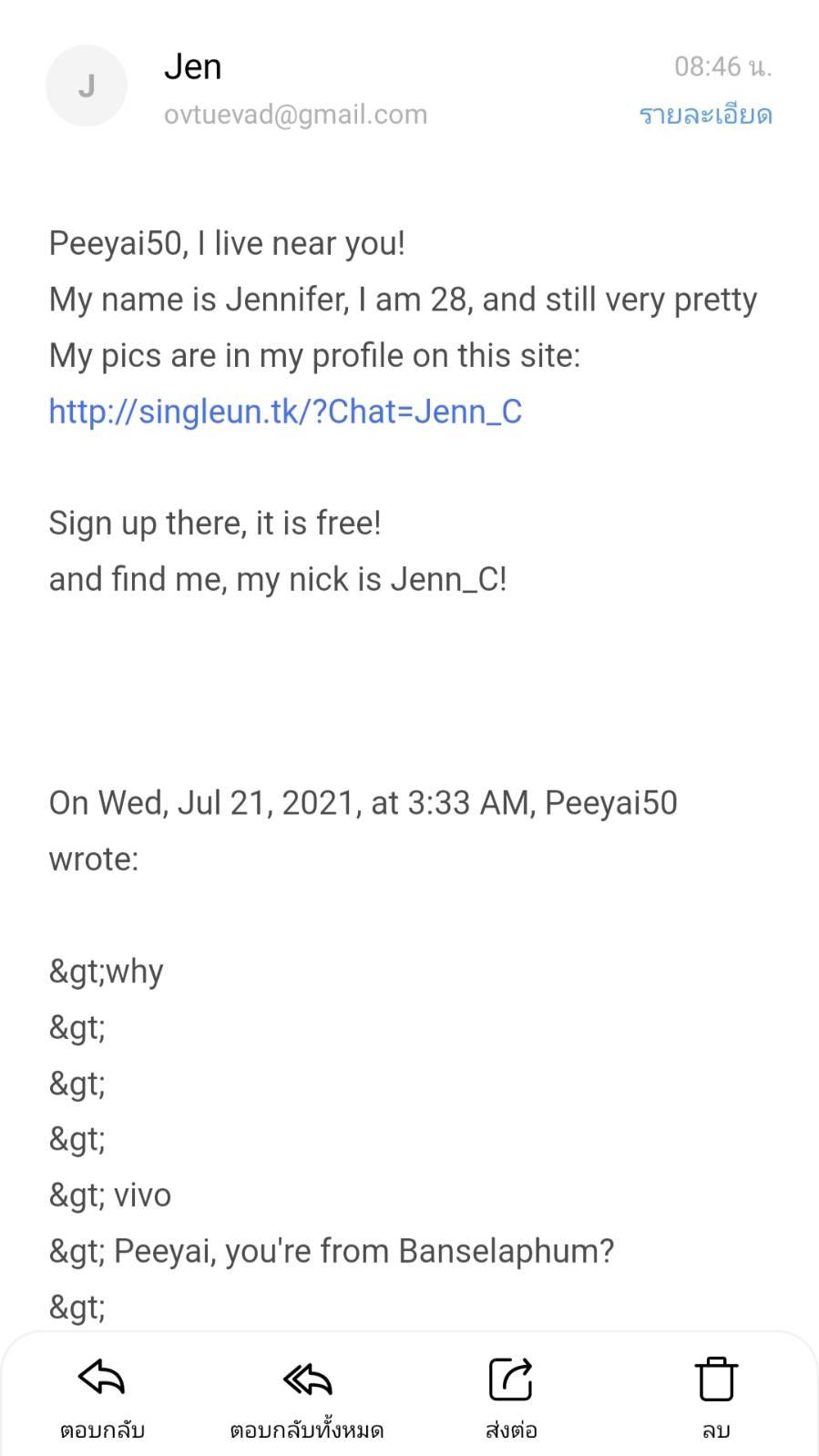The width and height of the screenshot is (819, 1456).
Task: Tap the ovtuevad@gmail.com sender address
Action: coord(295,115)
